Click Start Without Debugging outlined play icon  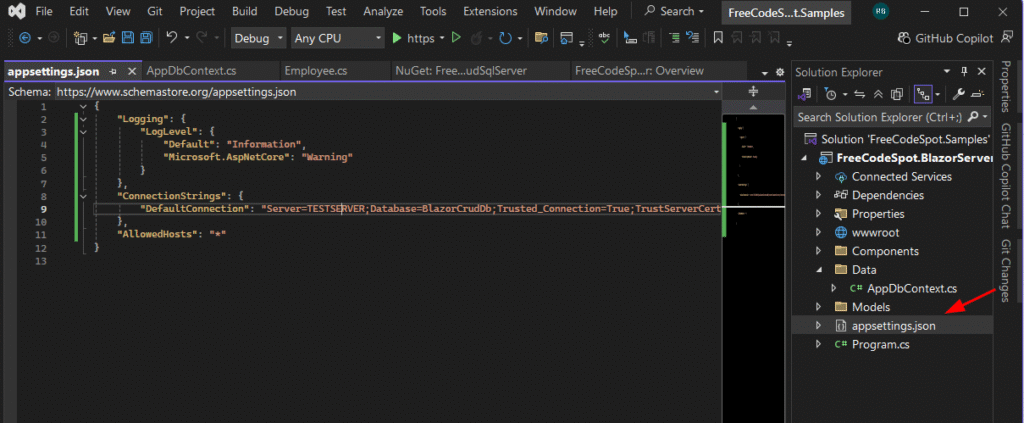457,38
